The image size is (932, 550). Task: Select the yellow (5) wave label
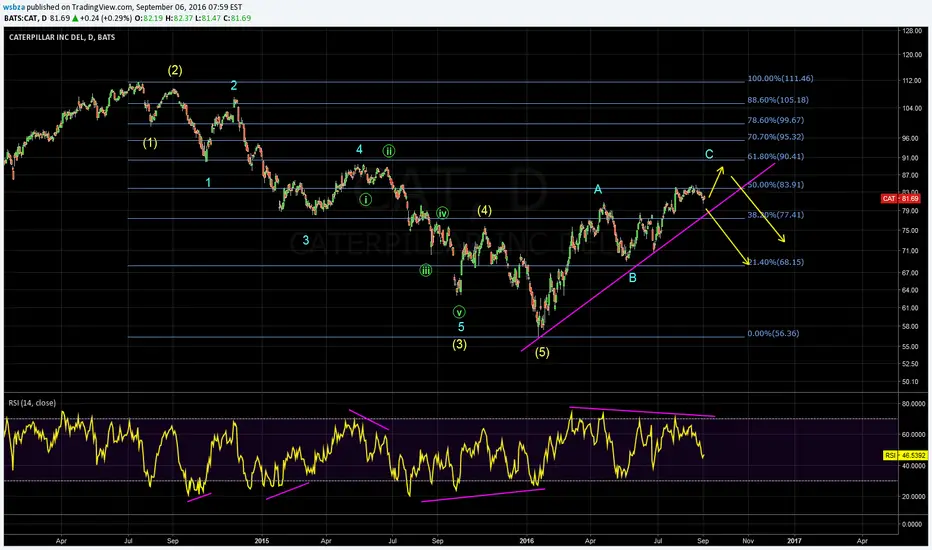[x=543, y=352]
